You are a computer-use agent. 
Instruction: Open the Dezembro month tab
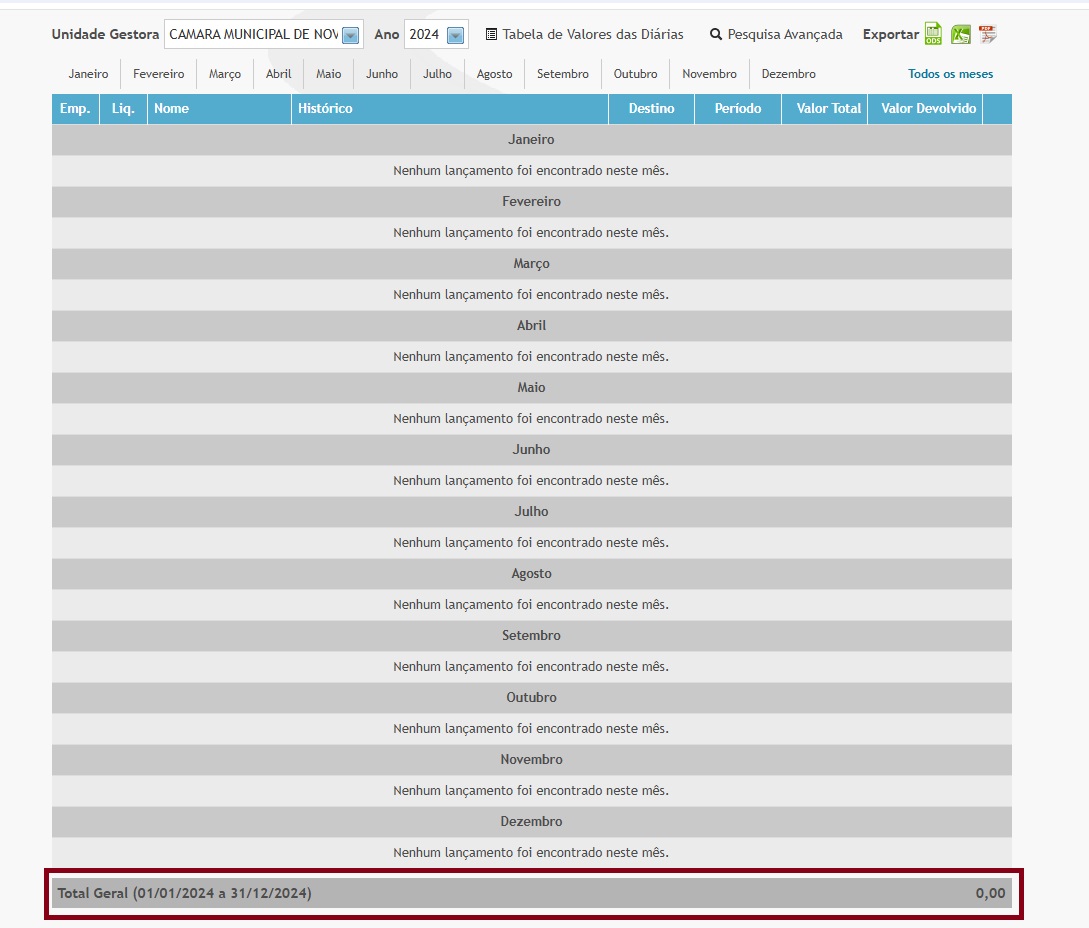tap(788, 74)
